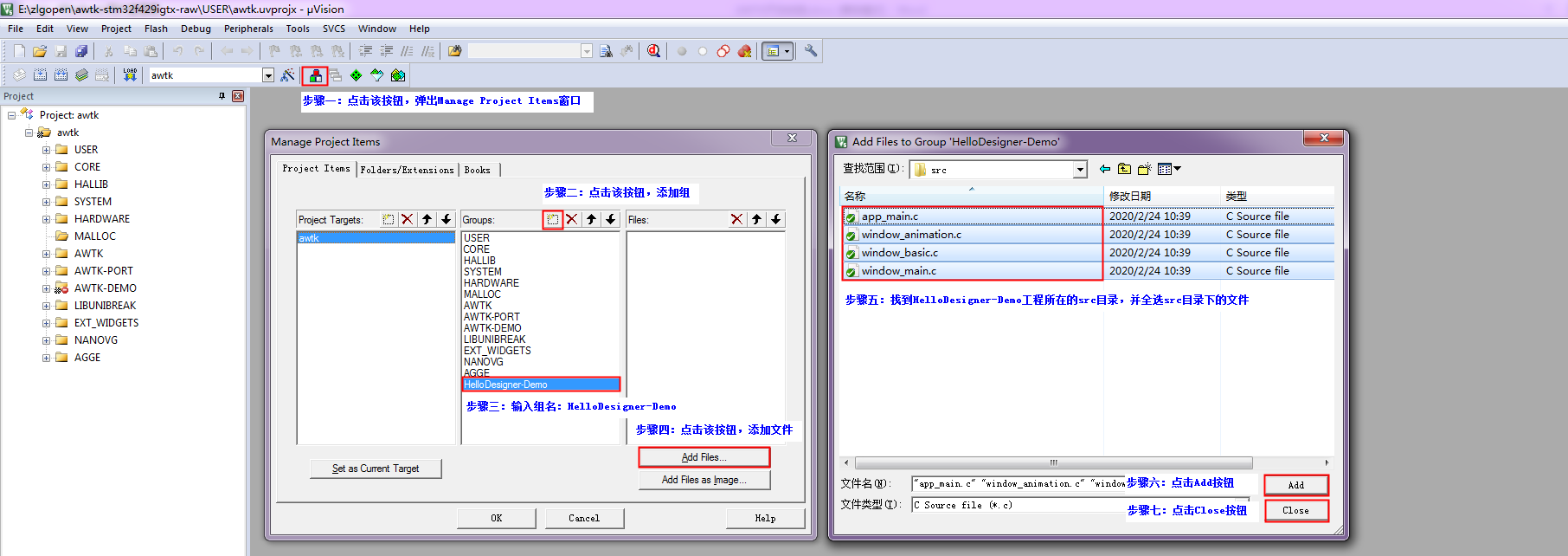This screenshot has width=1568, height=556.
Task: Click Move Down arrow in Groups header
Action: pos(610,219)
